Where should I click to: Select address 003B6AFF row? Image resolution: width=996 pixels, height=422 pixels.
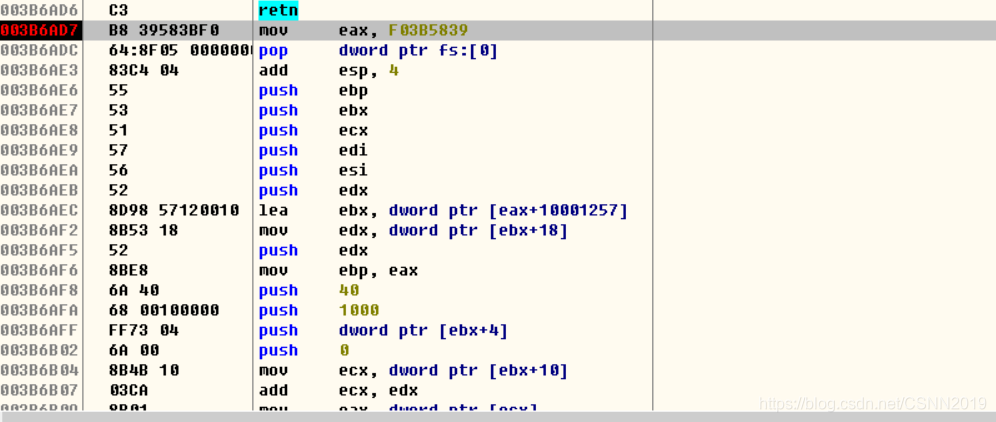pos(41,330)
